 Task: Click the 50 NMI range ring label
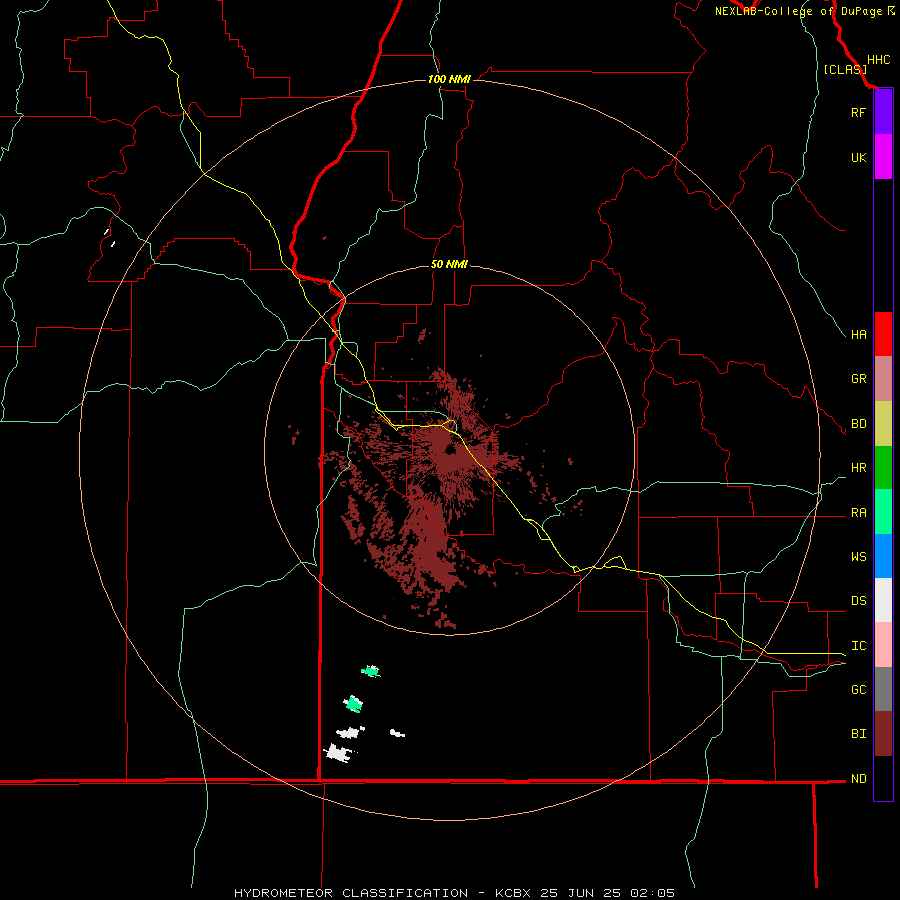click(449, 264)
